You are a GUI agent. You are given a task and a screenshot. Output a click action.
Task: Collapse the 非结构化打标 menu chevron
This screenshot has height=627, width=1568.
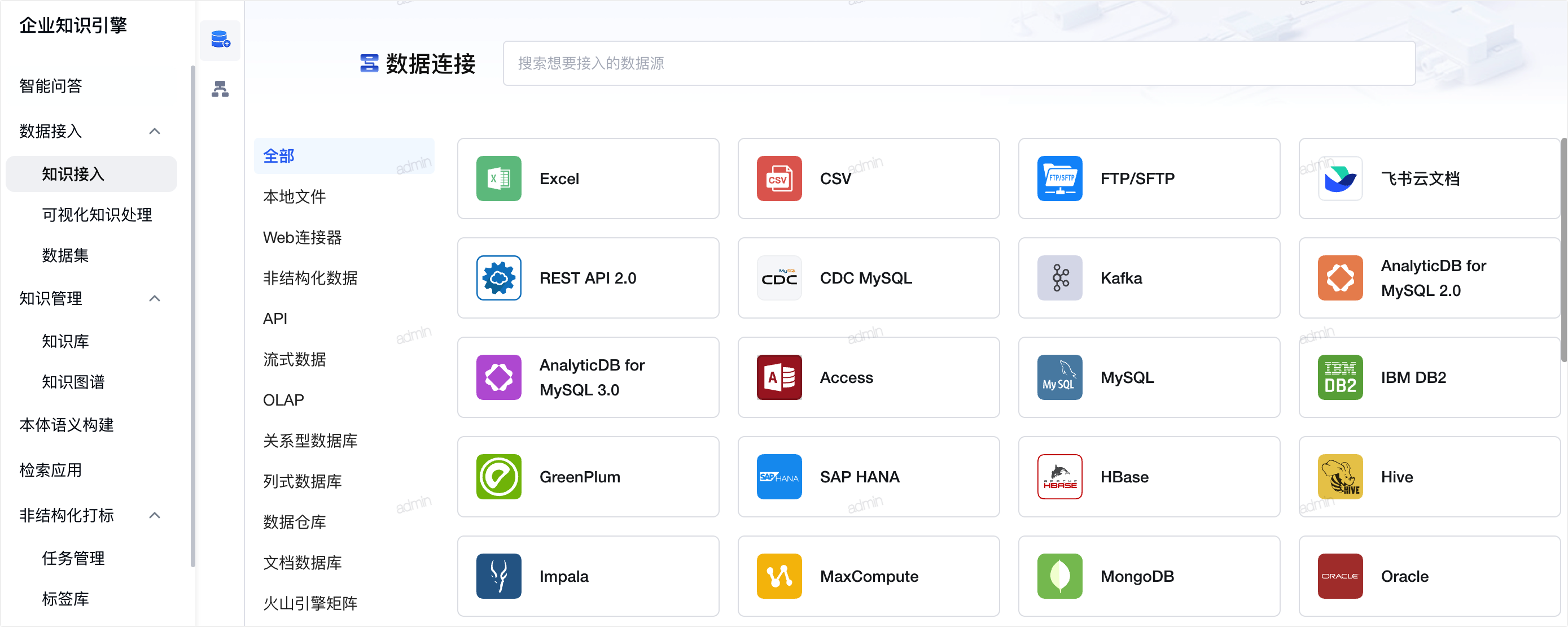tap(155, 515)
